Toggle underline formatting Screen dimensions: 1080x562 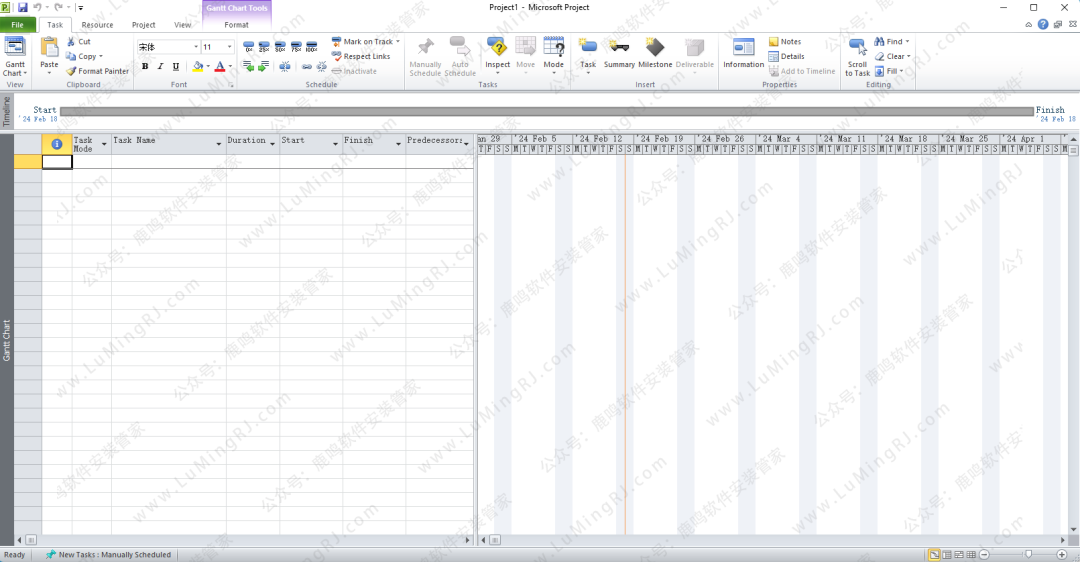(x=176, y=67)
